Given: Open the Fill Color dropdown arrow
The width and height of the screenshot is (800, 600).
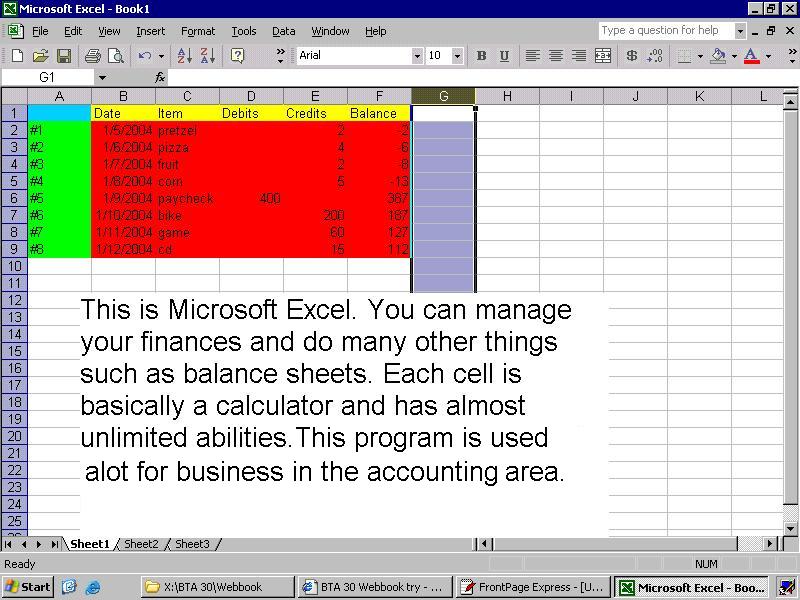Looking at the screenshot, I should click(x=734, y=56).
